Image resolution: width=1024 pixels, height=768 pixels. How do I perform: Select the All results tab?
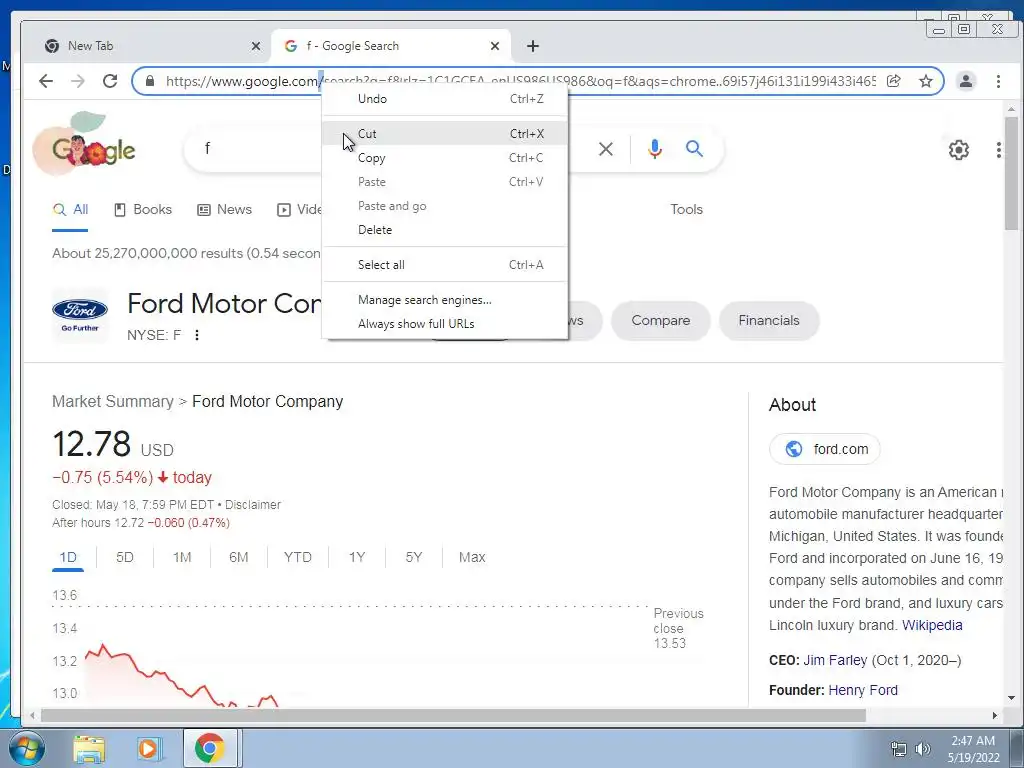[71, 210]
